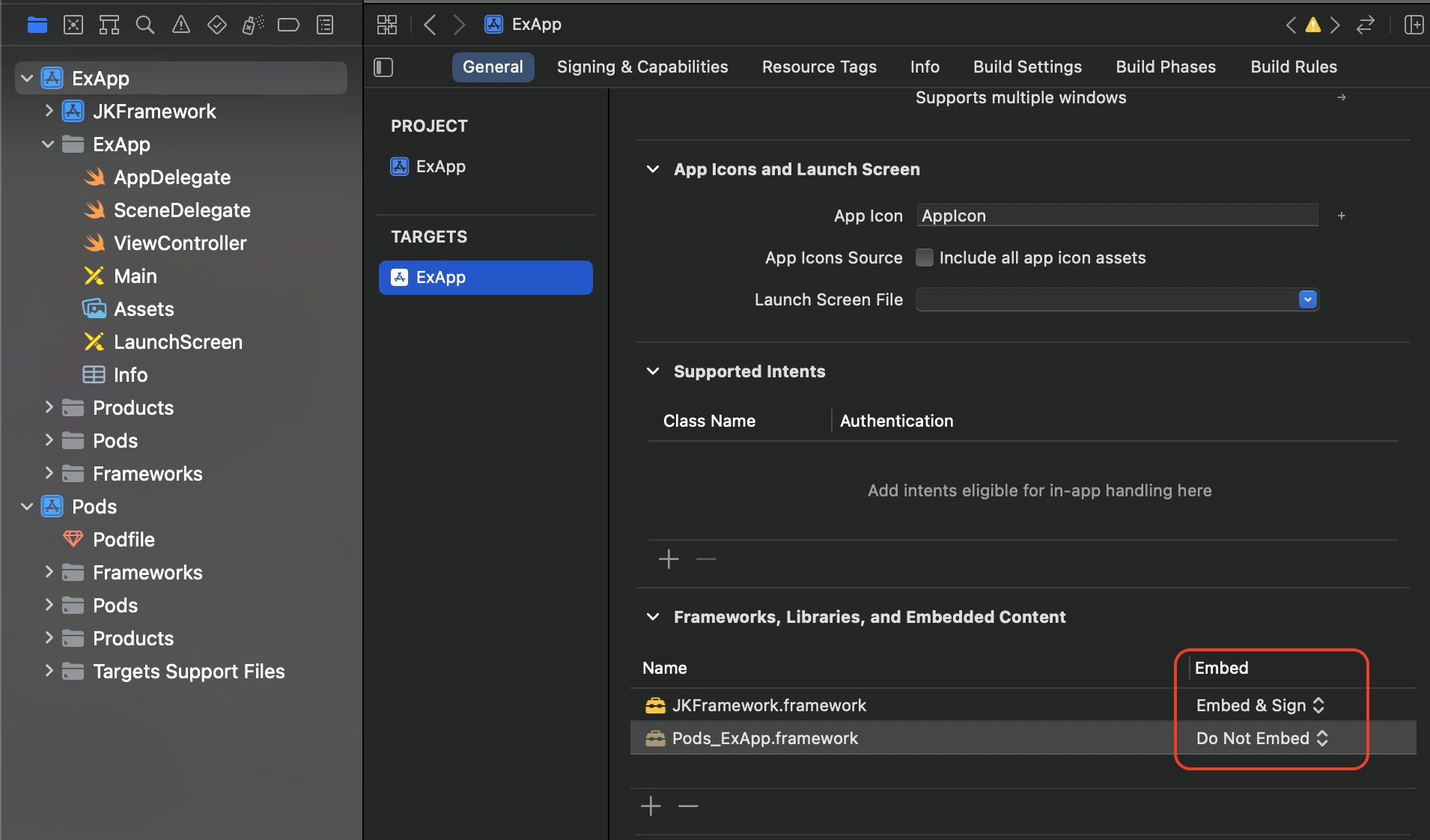This screenshot has width=1430, height=840.
Task: Open the Test navigator diamond icon
Action: (x=217, y=25)
